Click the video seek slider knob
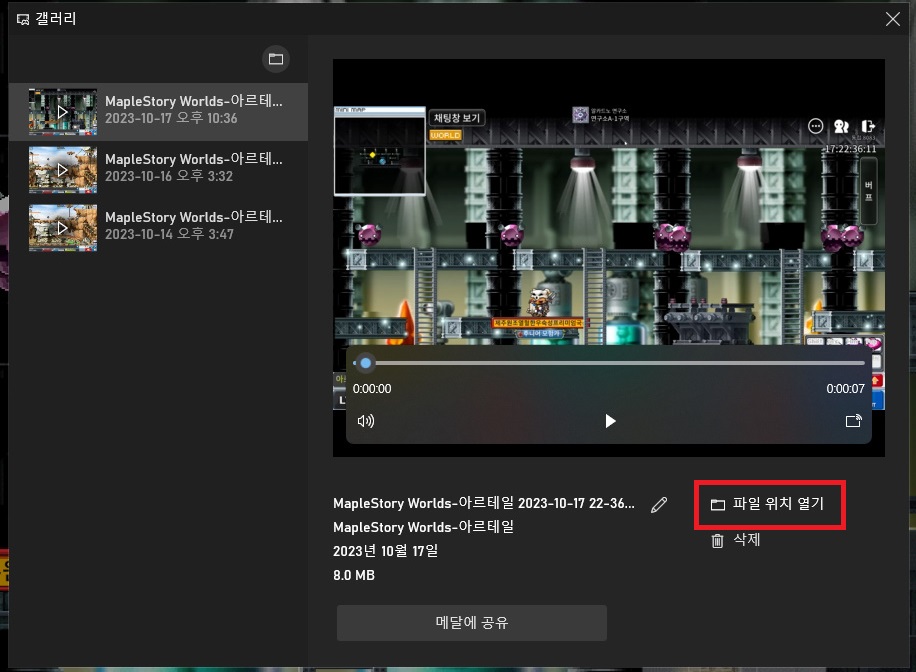Screen dimensions: 916x672 pos(366,363)
